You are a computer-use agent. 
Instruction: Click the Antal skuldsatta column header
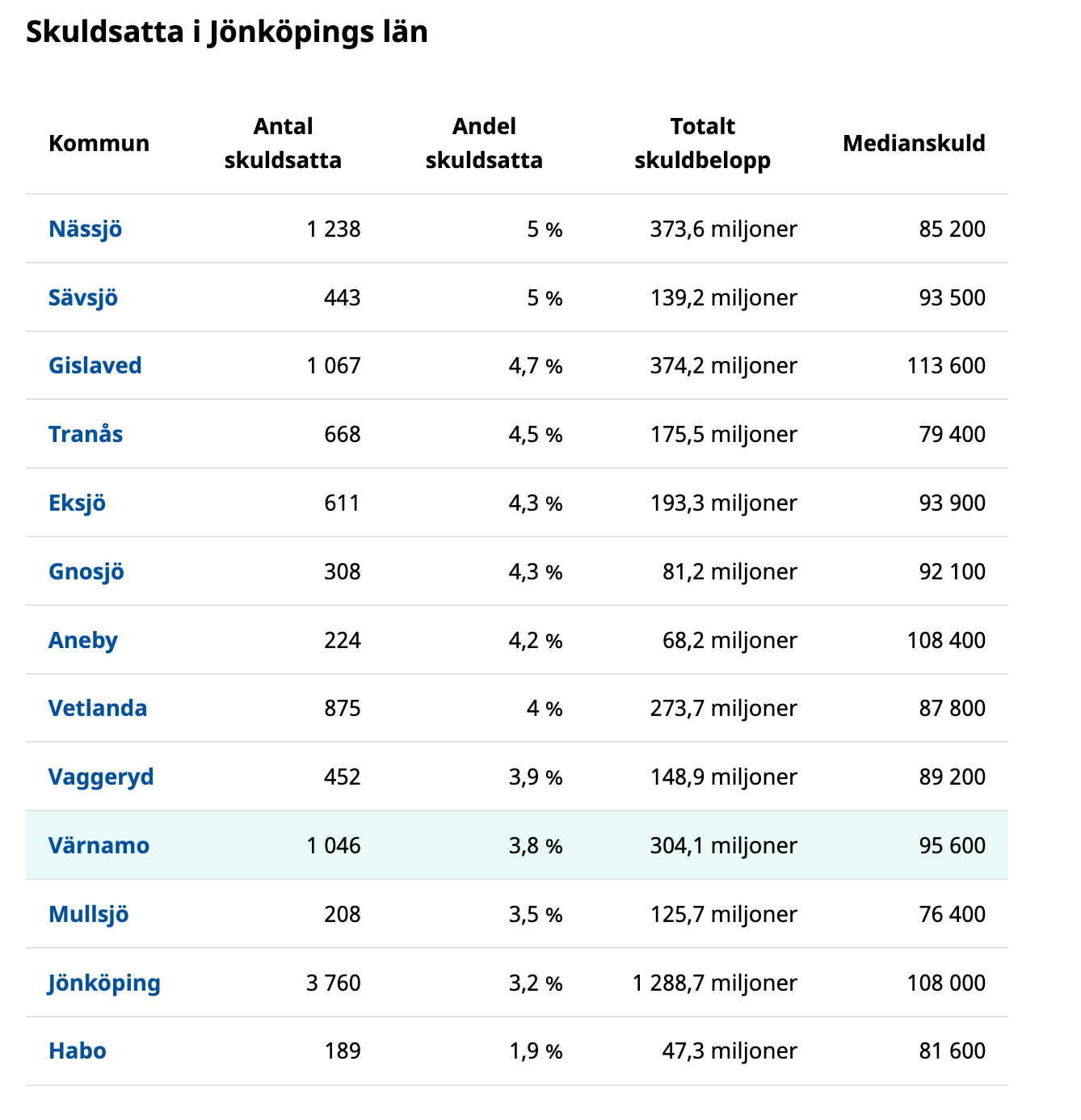click(x=283, y=144)
